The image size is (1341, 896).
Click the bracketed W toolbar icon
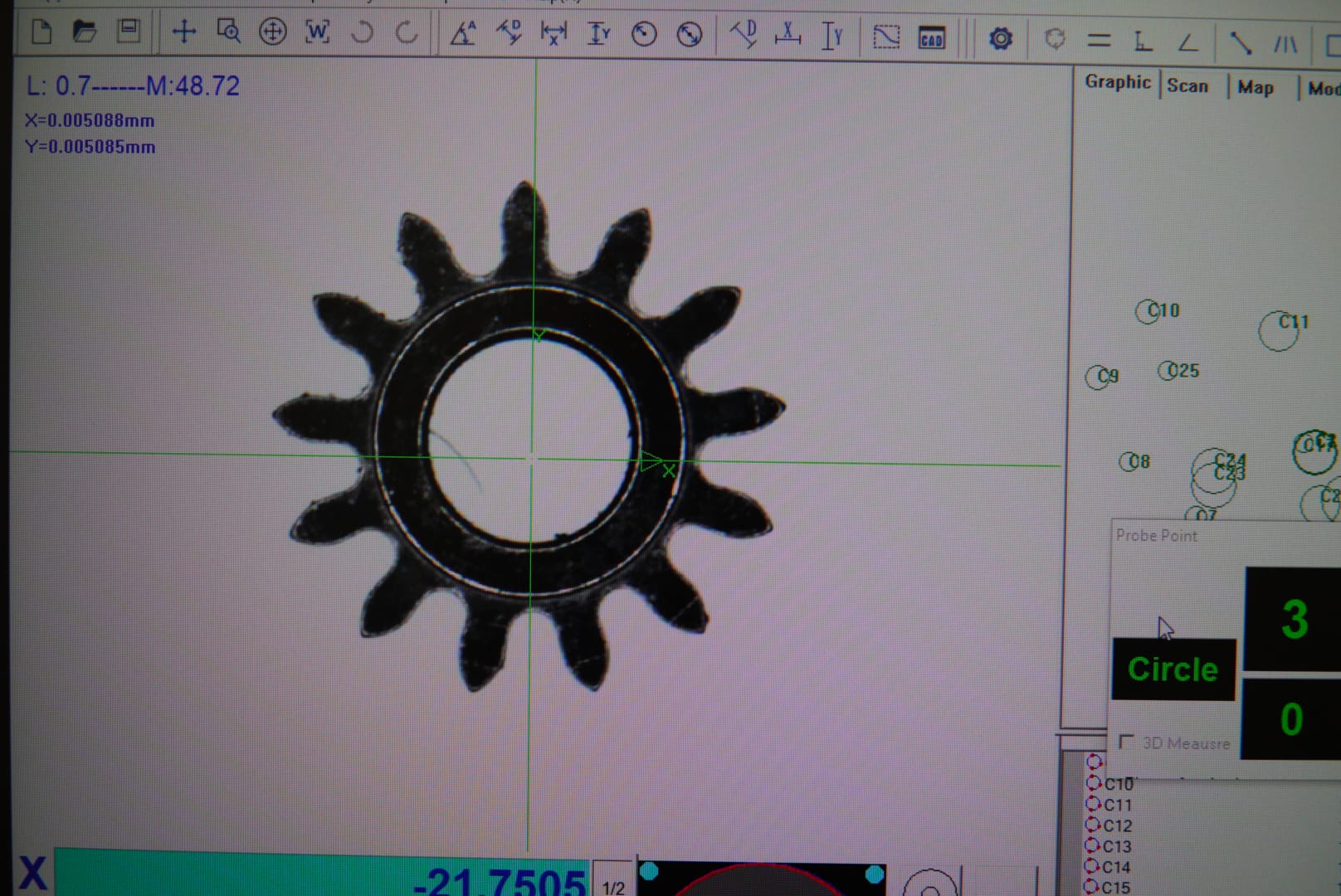(317, 32)
